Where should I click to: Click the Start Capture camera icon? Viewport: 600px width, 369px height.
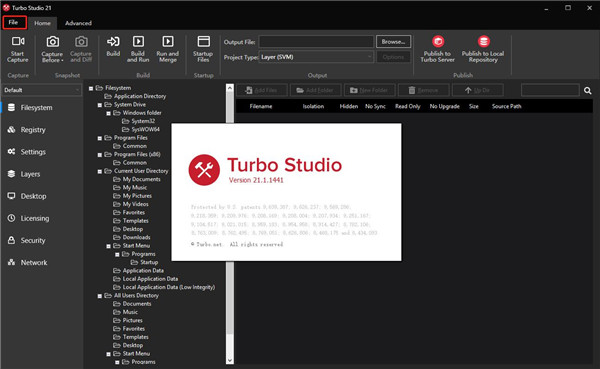[18, 41]
